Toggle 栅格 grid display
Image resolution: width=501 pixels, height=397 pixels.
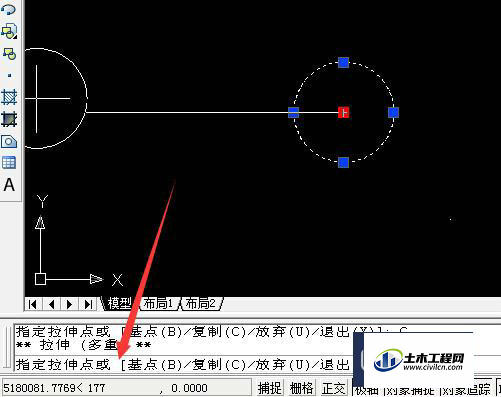coord(301,388)
